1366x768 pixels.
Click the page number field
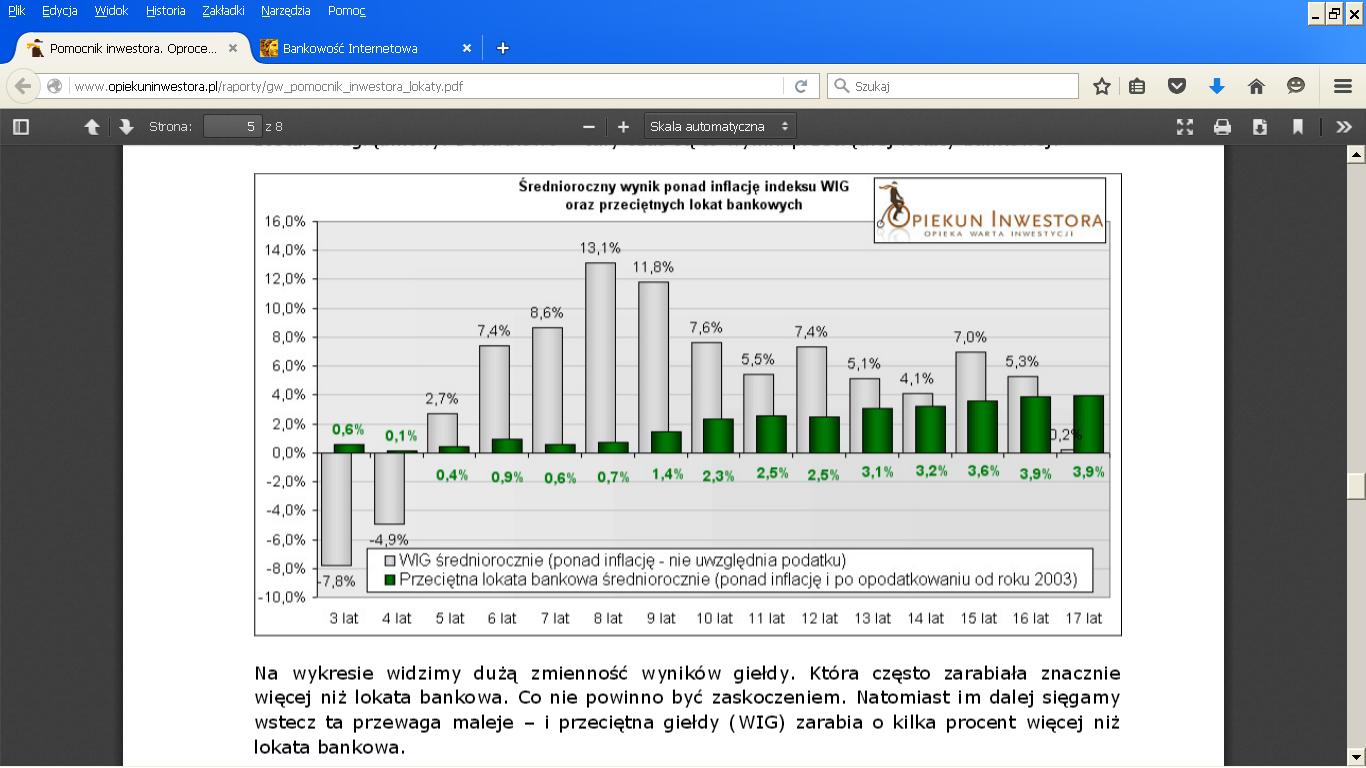pyautogui.click(x=232, y=127)
